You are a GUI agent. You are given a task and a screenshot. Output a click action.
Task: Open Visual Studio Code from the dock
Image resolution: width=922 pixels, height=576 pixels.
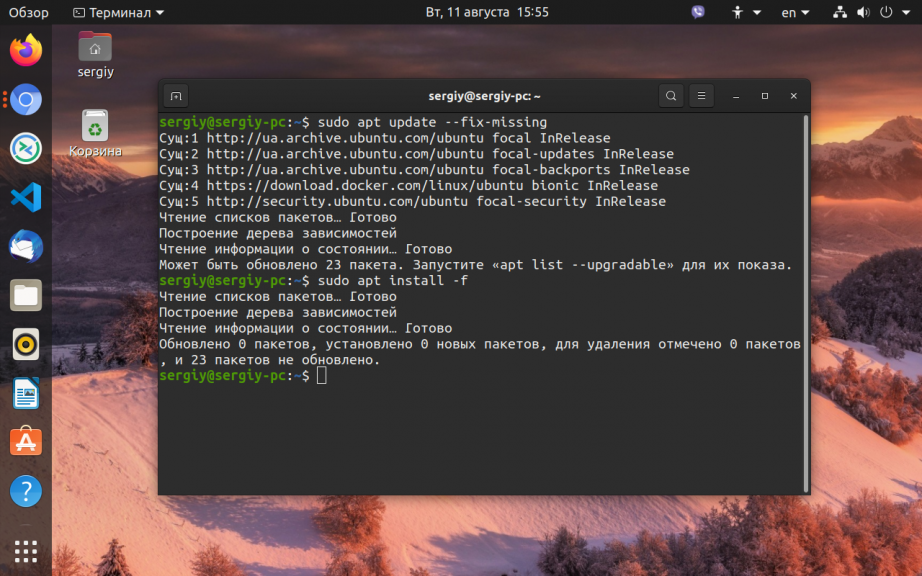pyautogui.click(x=26, y=197)
